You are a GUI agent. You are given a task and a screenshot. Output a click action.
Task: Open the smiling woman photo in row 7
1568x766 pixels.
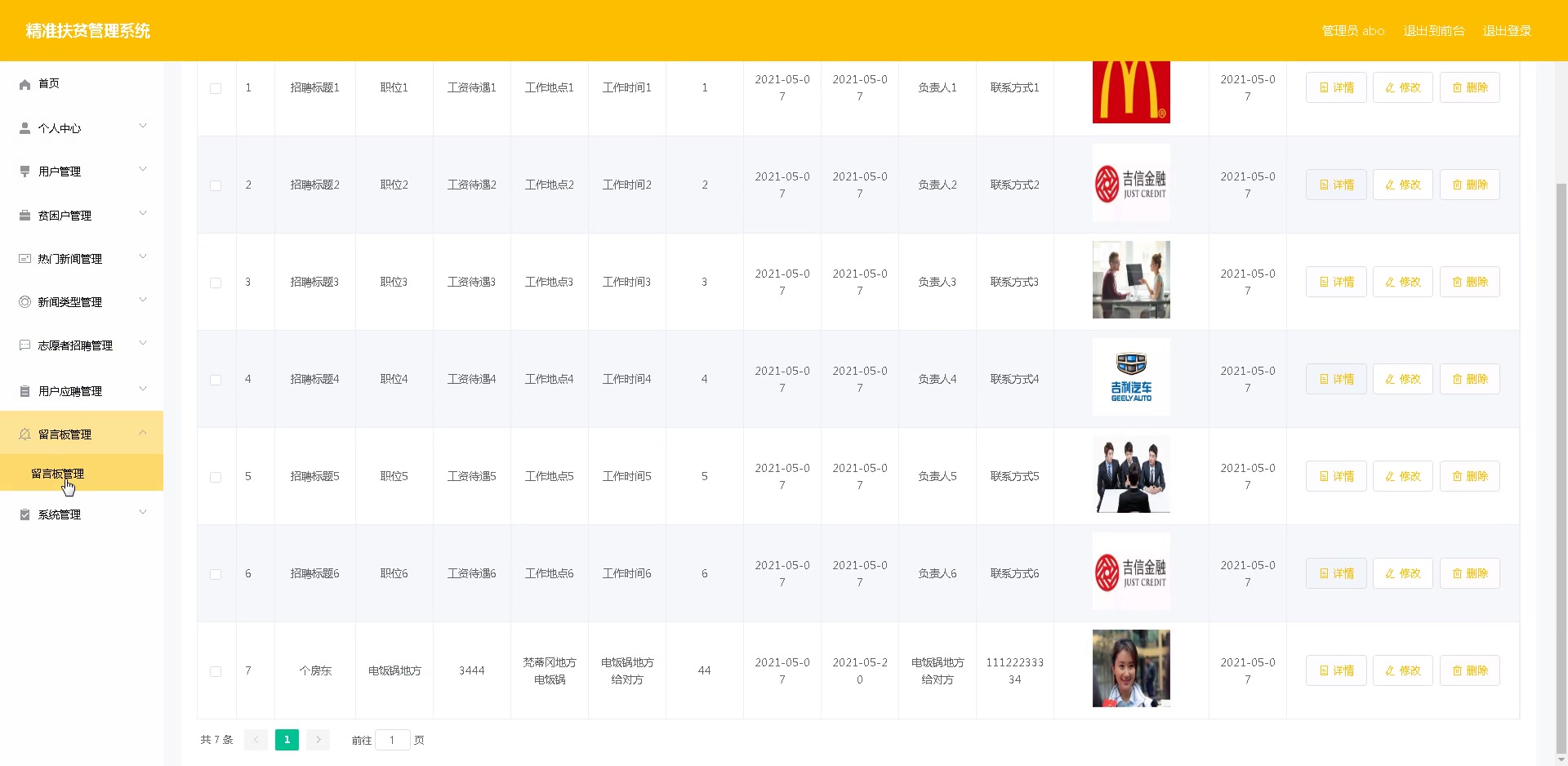1131,669
